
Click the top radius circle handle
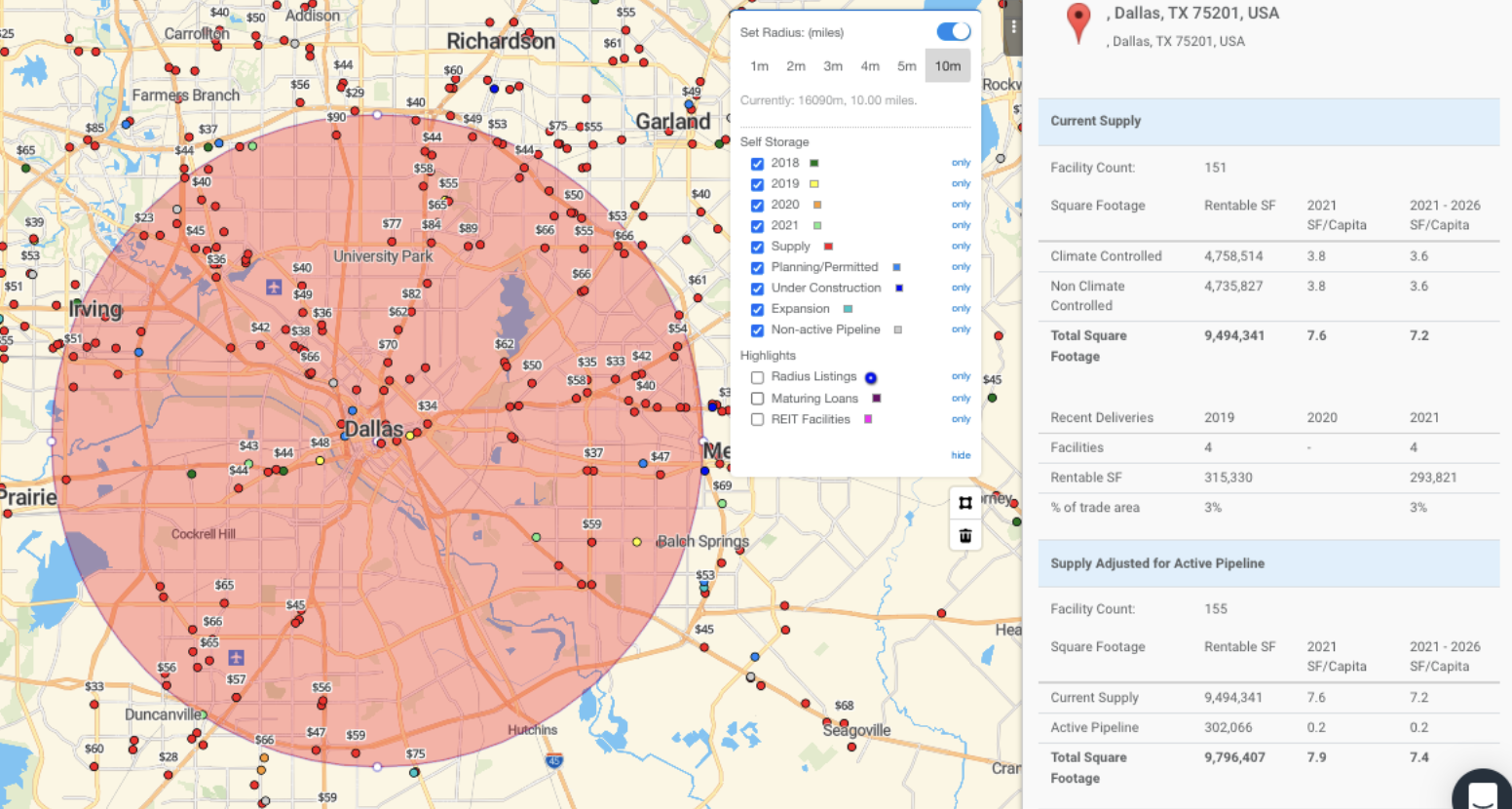tap(377, 115)
